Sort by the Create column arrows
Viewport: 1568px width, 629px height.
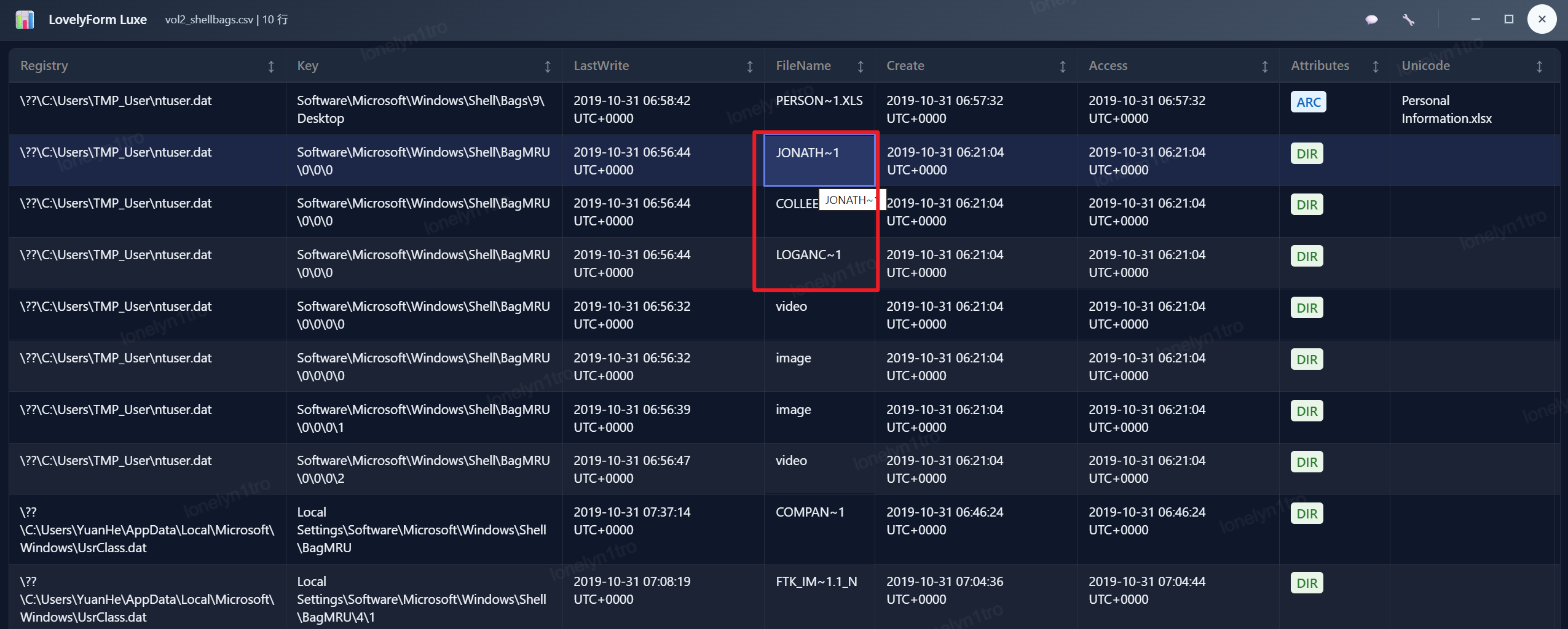click(x=1063, y=66)
